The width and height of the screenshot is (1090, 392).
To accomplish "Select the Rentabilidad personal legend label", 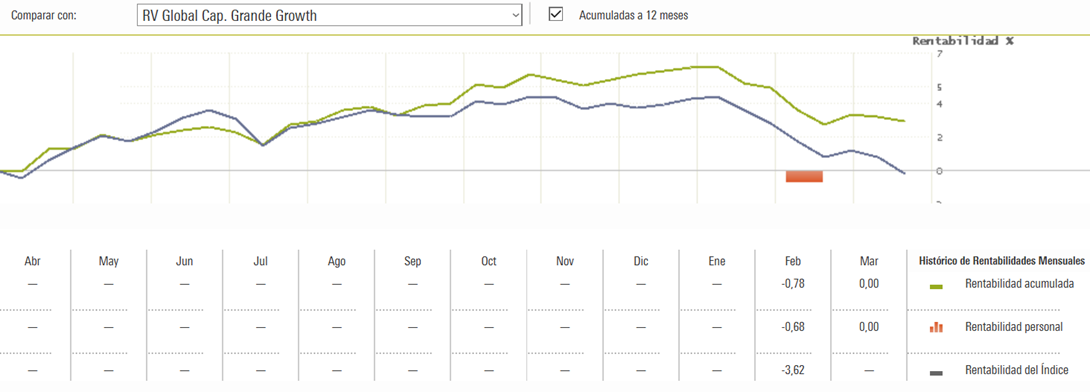I will (1014, 327).
